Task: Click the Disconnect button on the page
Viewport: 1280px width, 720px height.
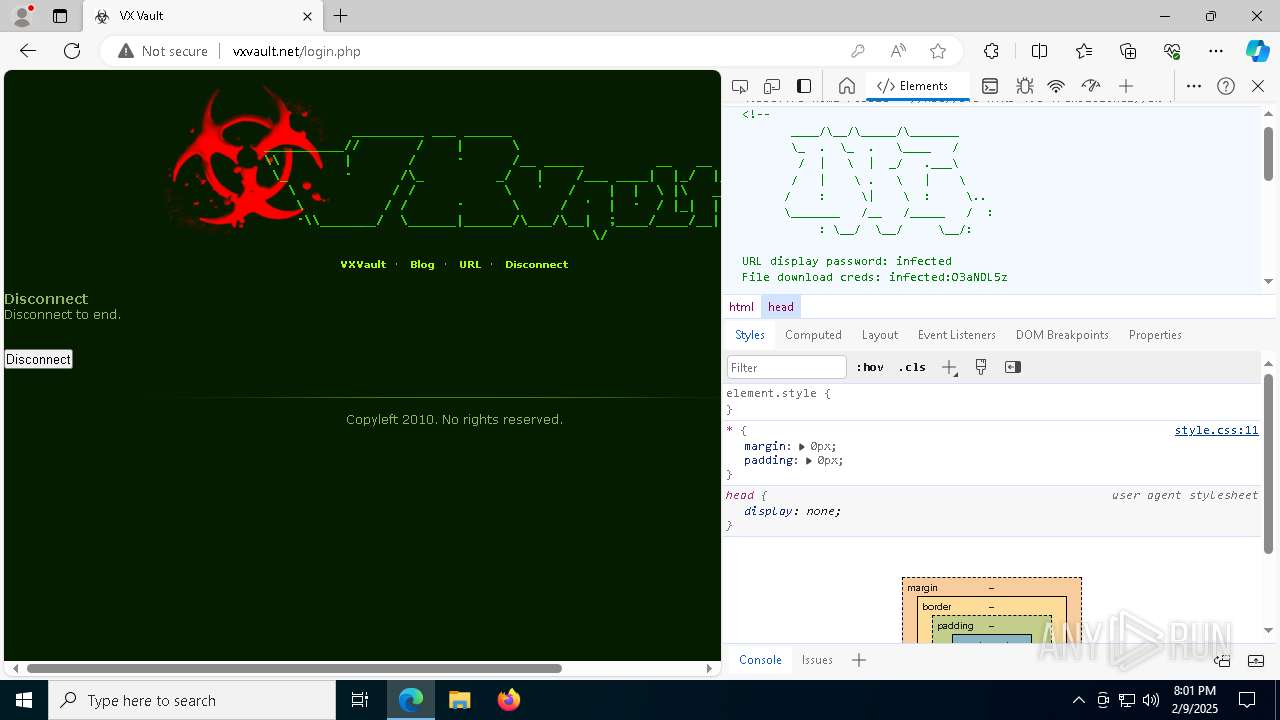Action: [x=38, y=359]
